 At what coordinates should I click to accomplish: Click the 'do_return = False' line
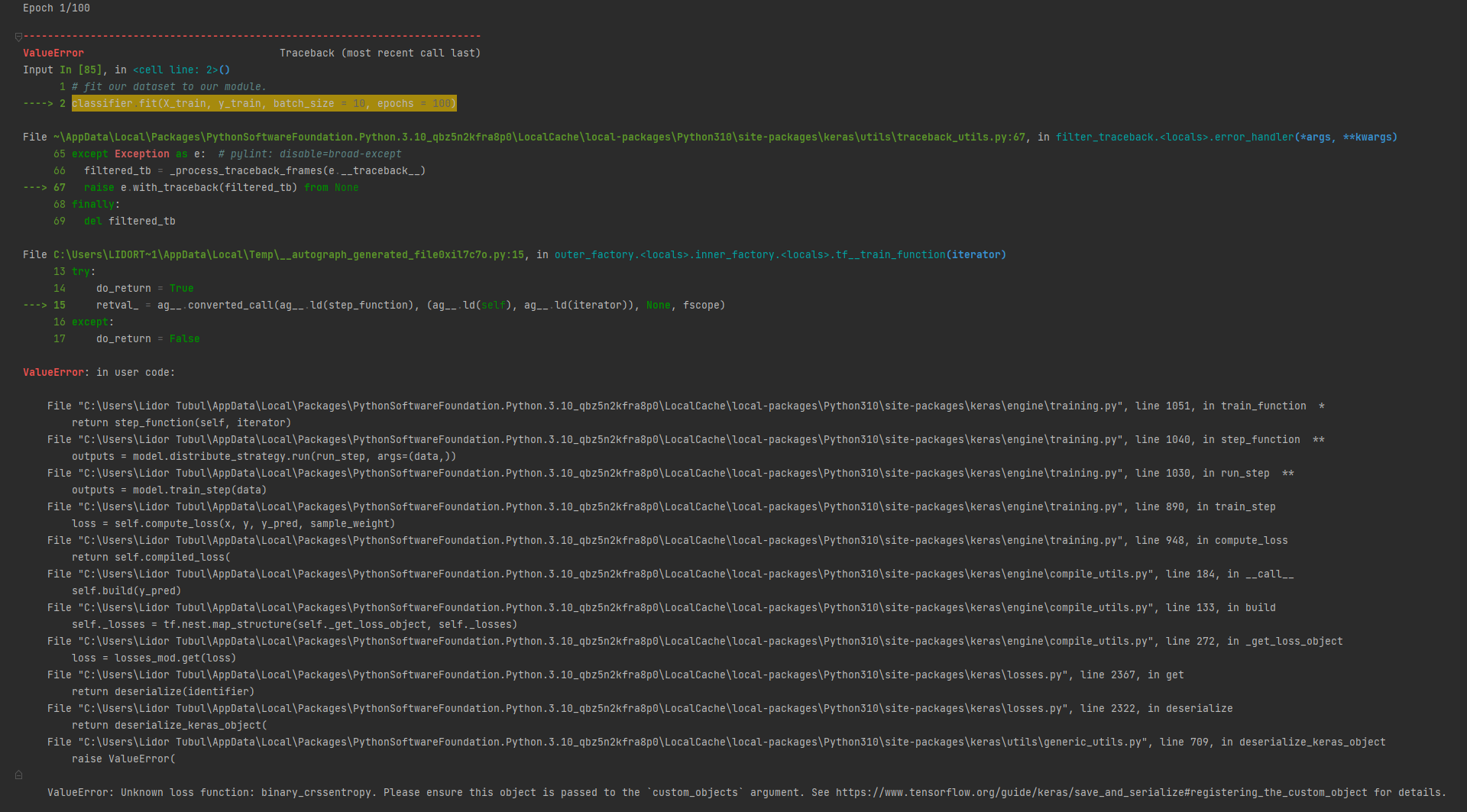click(x=148, y=338)
